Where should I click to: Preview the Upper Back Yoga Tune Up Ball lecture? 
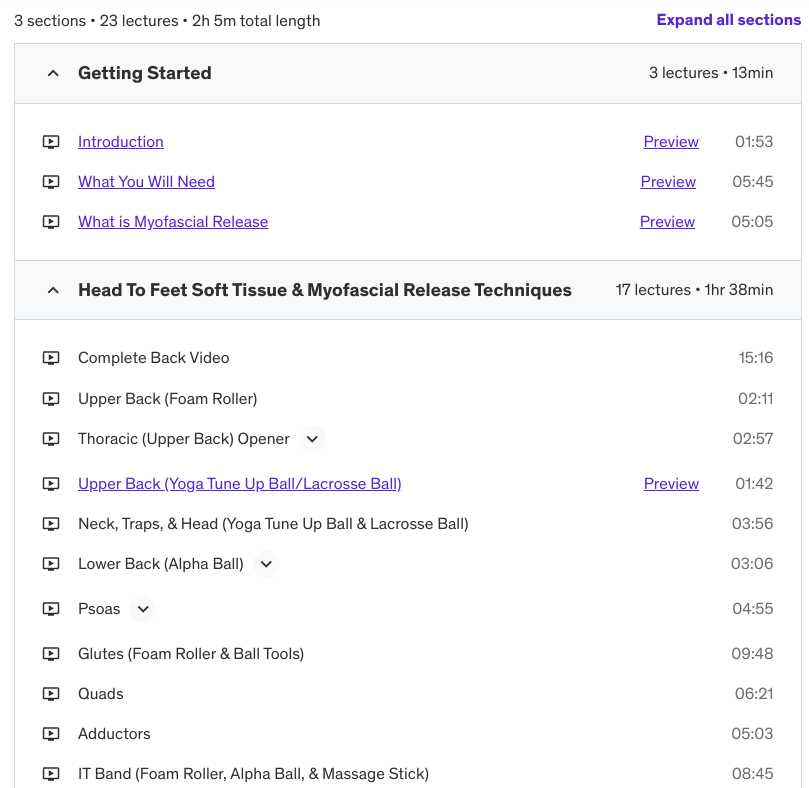pos(671,484)
